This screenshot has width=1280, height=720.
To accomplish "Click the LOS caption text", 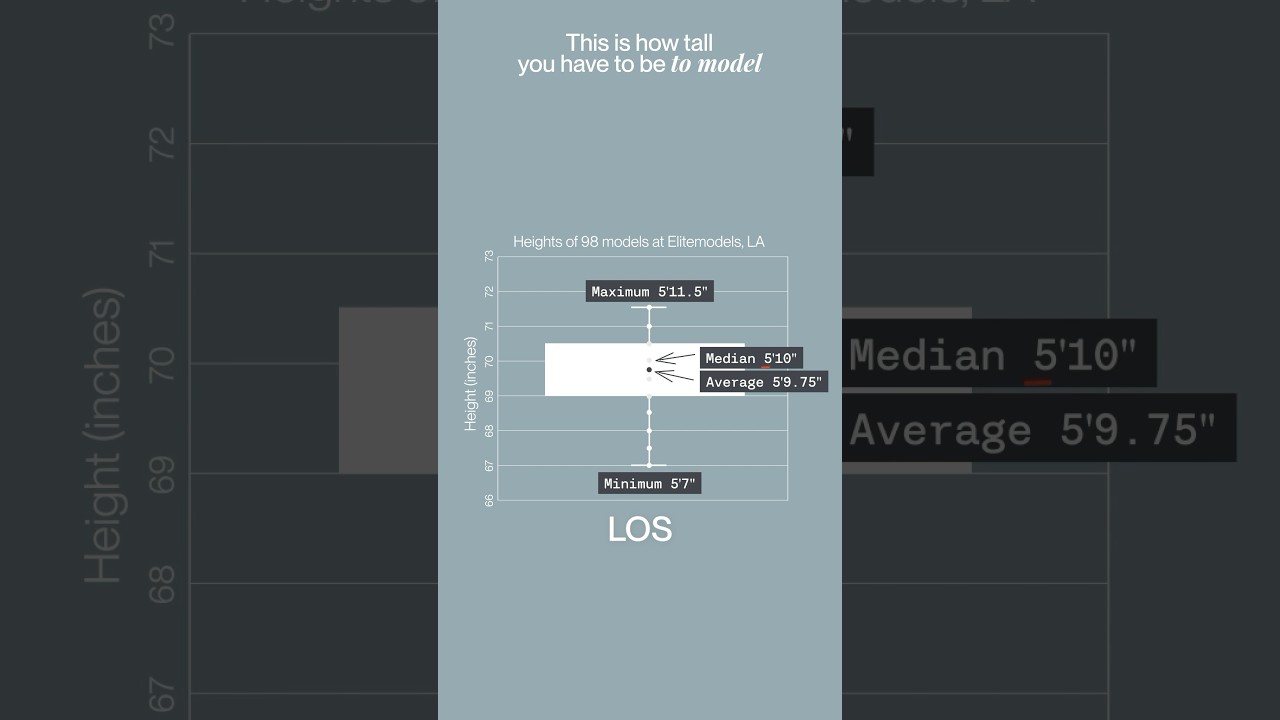I will click(640, 530).
